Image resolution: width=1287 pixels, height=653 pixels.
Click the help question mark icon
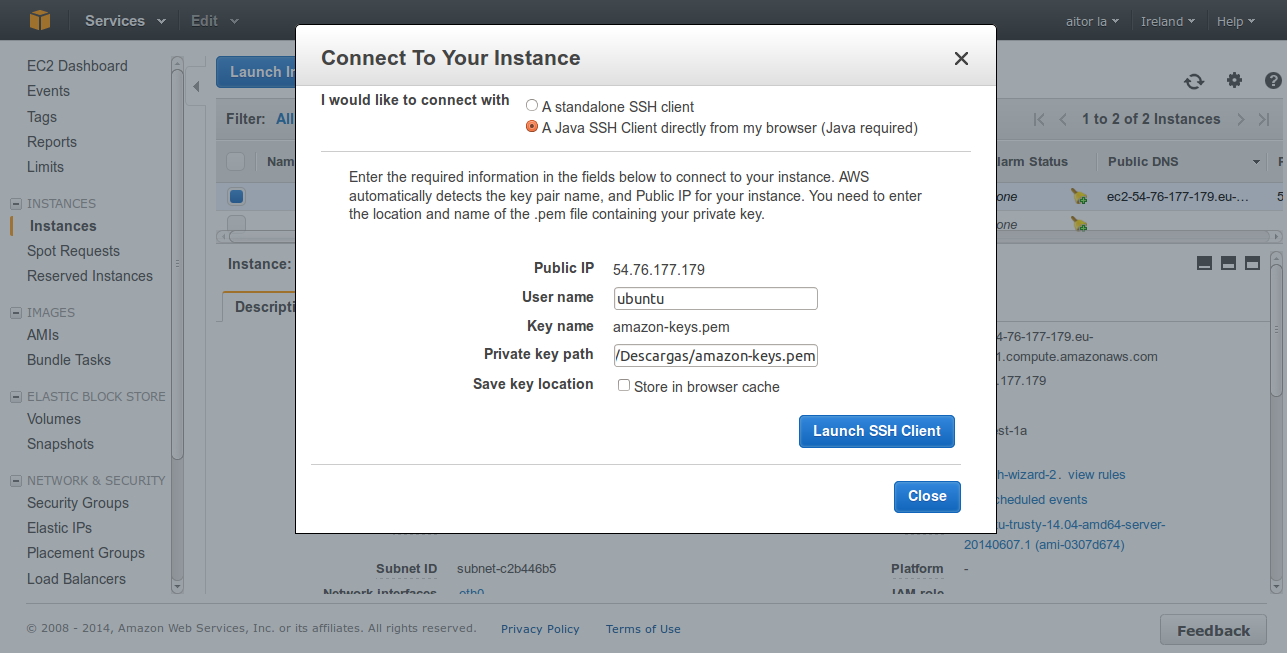1273,81
